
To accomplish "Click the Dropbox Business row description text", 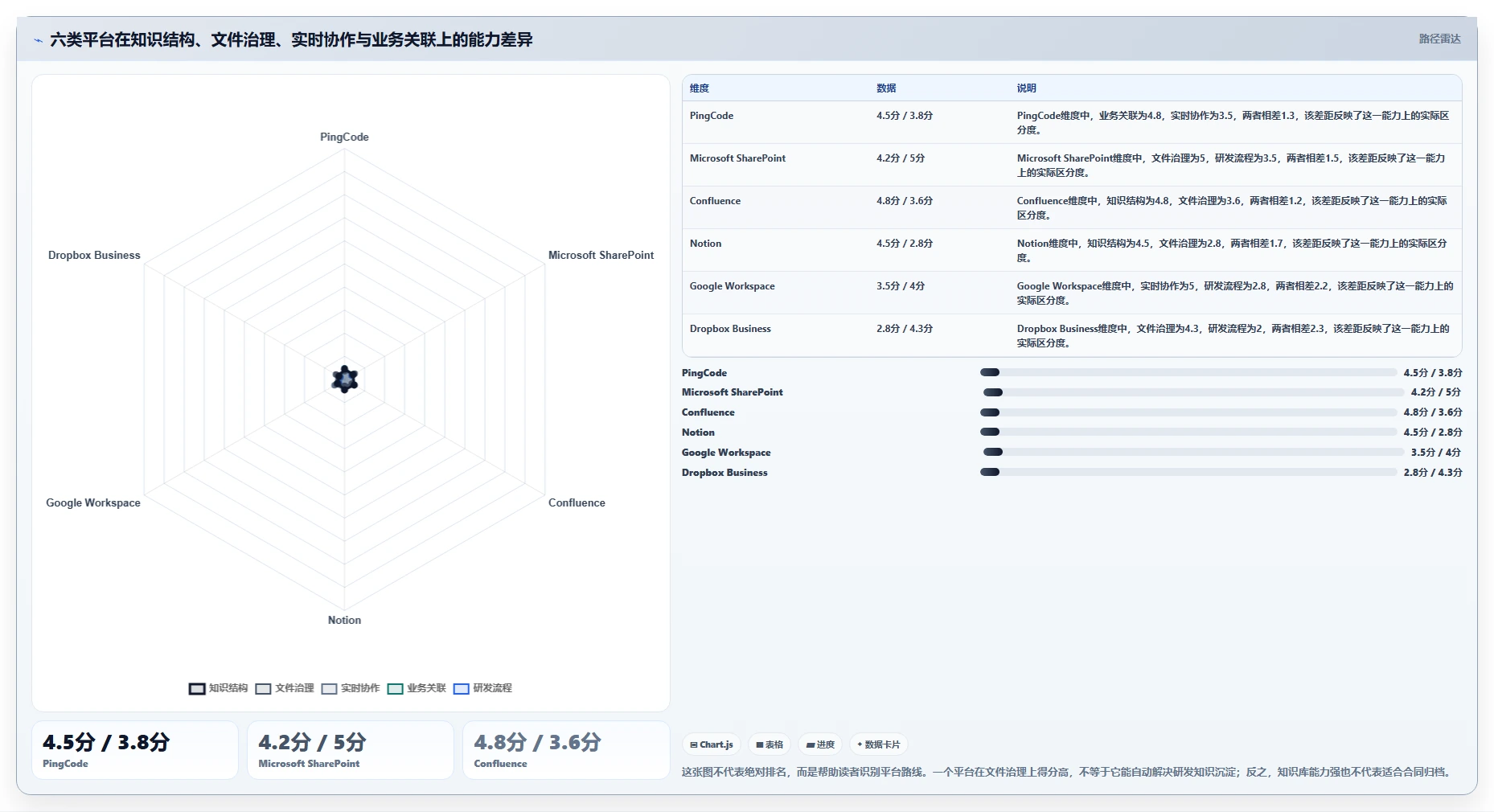I will [x=1233, y=336].
